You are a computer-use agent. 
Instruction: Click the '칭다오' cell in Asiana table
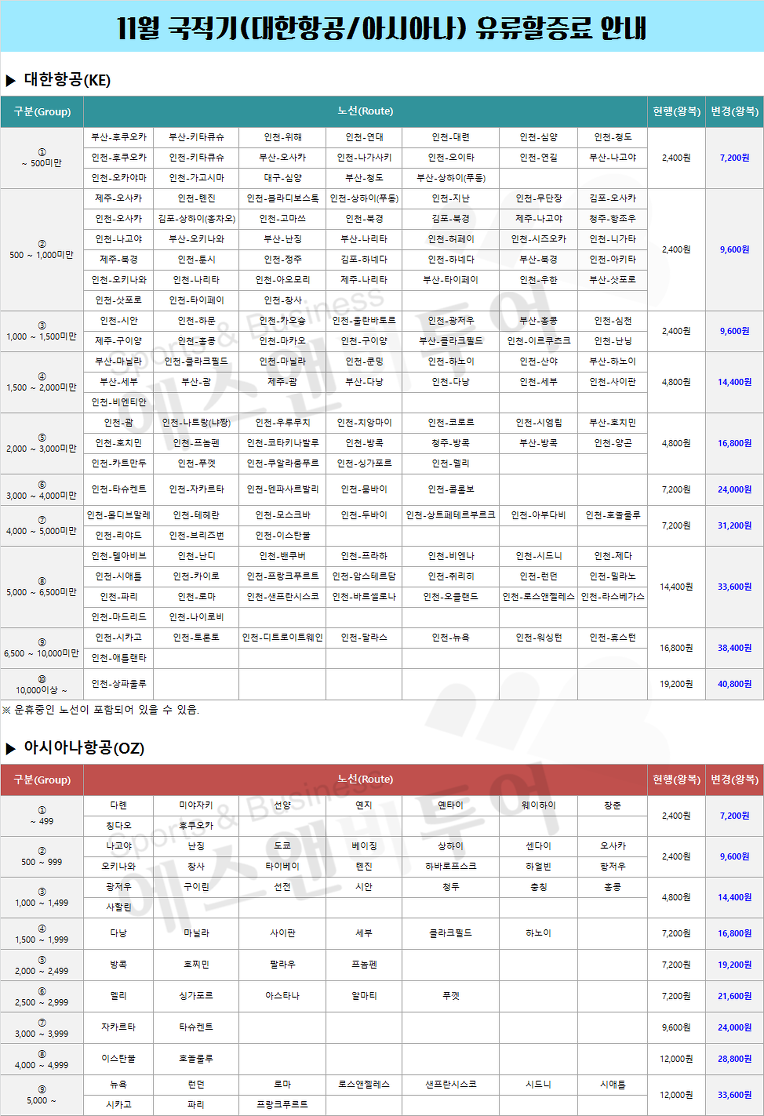(118, 826)
